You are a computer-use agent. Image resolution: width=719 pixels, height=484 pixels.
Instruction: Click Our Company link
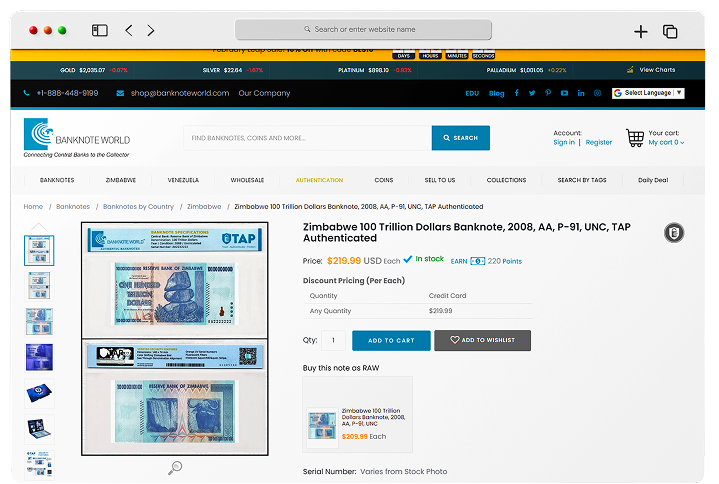[264, 93]
